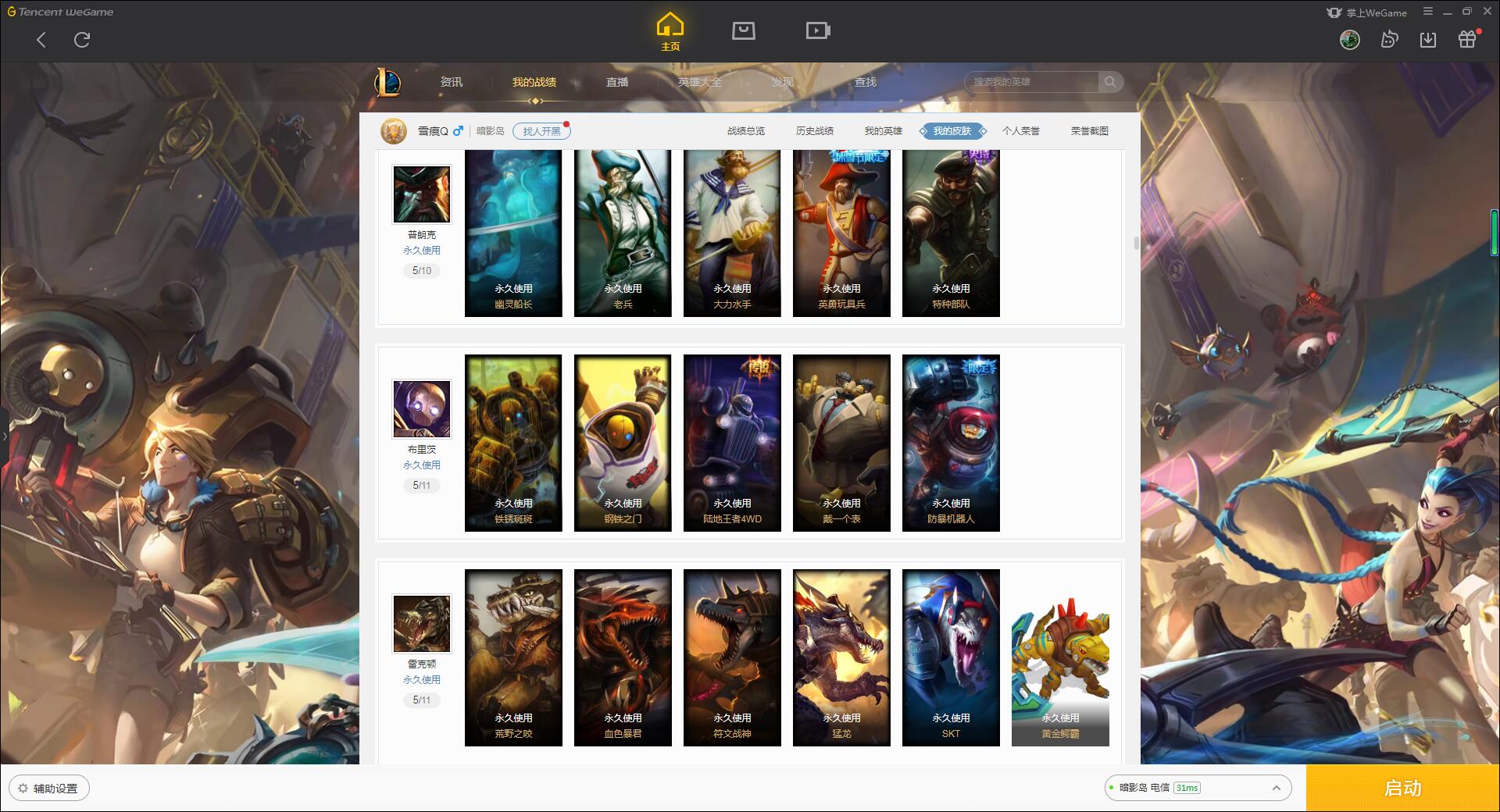
Task: Open the store bag icon
Action: (743, 30)
